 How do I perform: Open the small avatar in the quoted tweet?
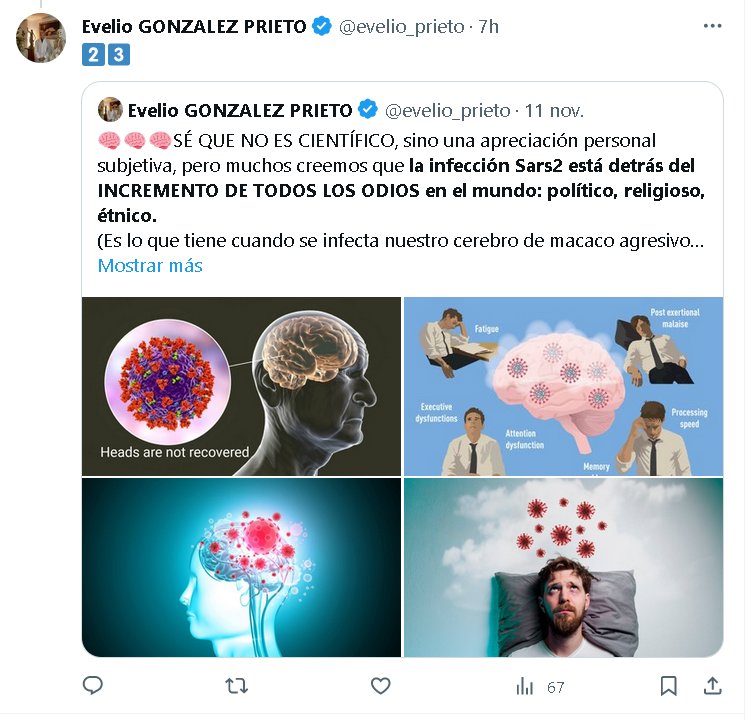[x=110, y=110]
